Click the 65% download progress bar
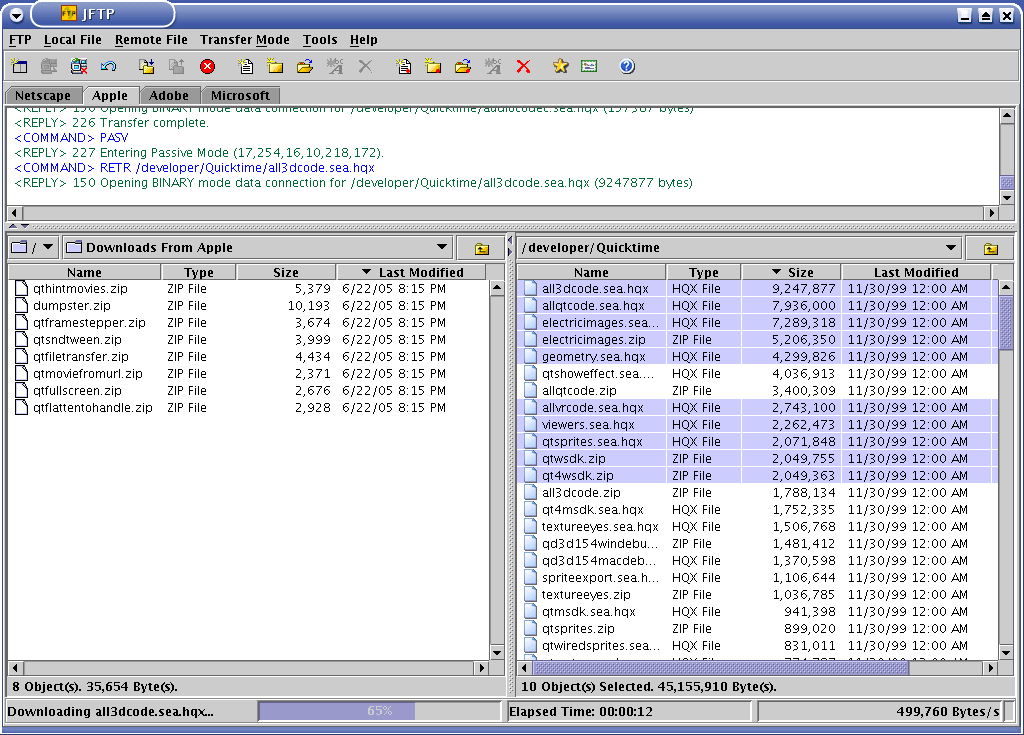This screenshot has width=1024, height=735. [x=379, y=711]
